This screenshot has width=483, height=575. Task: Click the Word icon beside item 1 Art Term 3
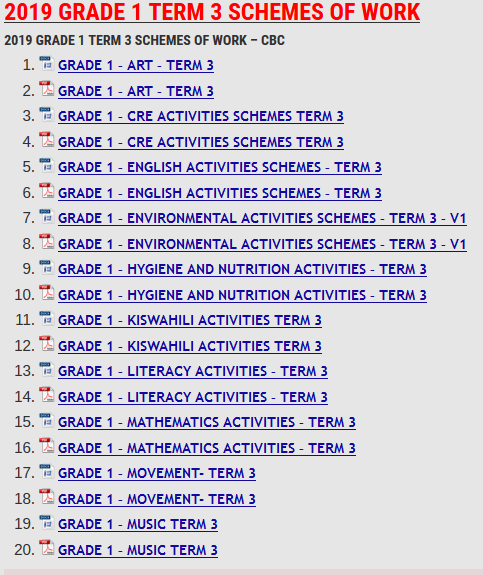coord(47,63)
